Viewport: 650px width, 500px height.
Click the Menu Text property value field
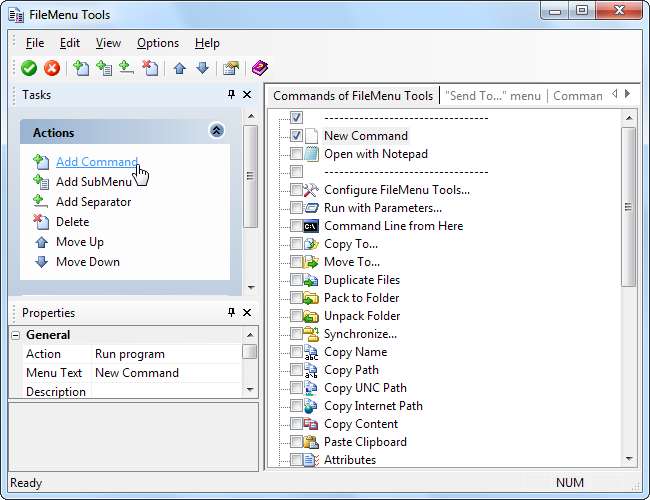(165, 373)
